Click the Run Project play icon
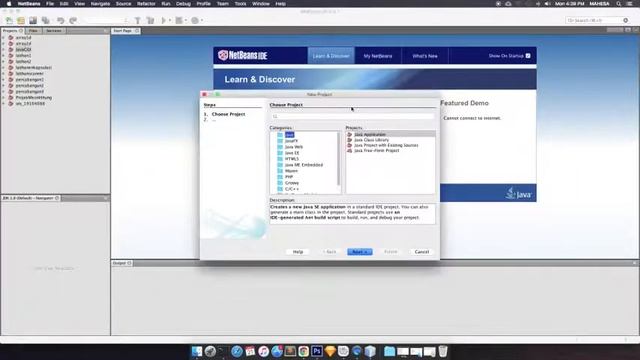The image size is (640, 360). tap(164, 20)
